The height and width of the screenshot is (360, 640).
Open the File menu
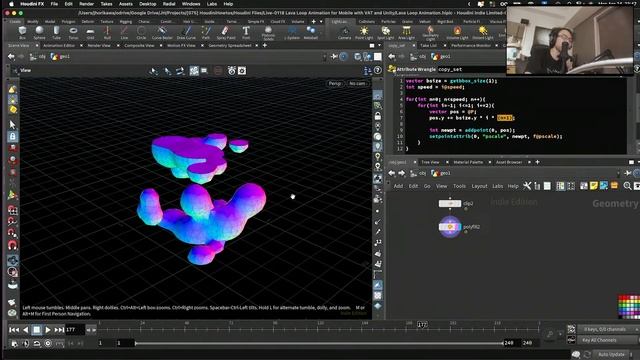(x=54, y=4)
